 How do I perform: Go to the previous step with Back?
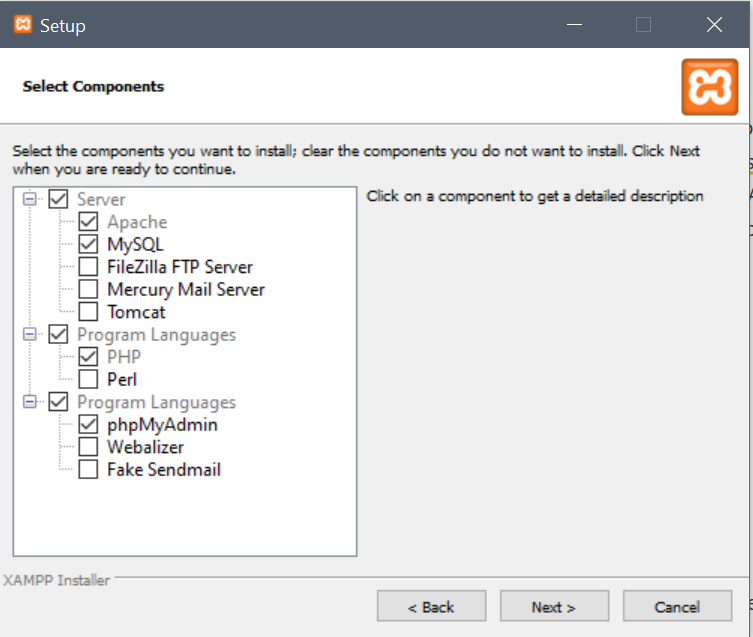tap(431, 606)
